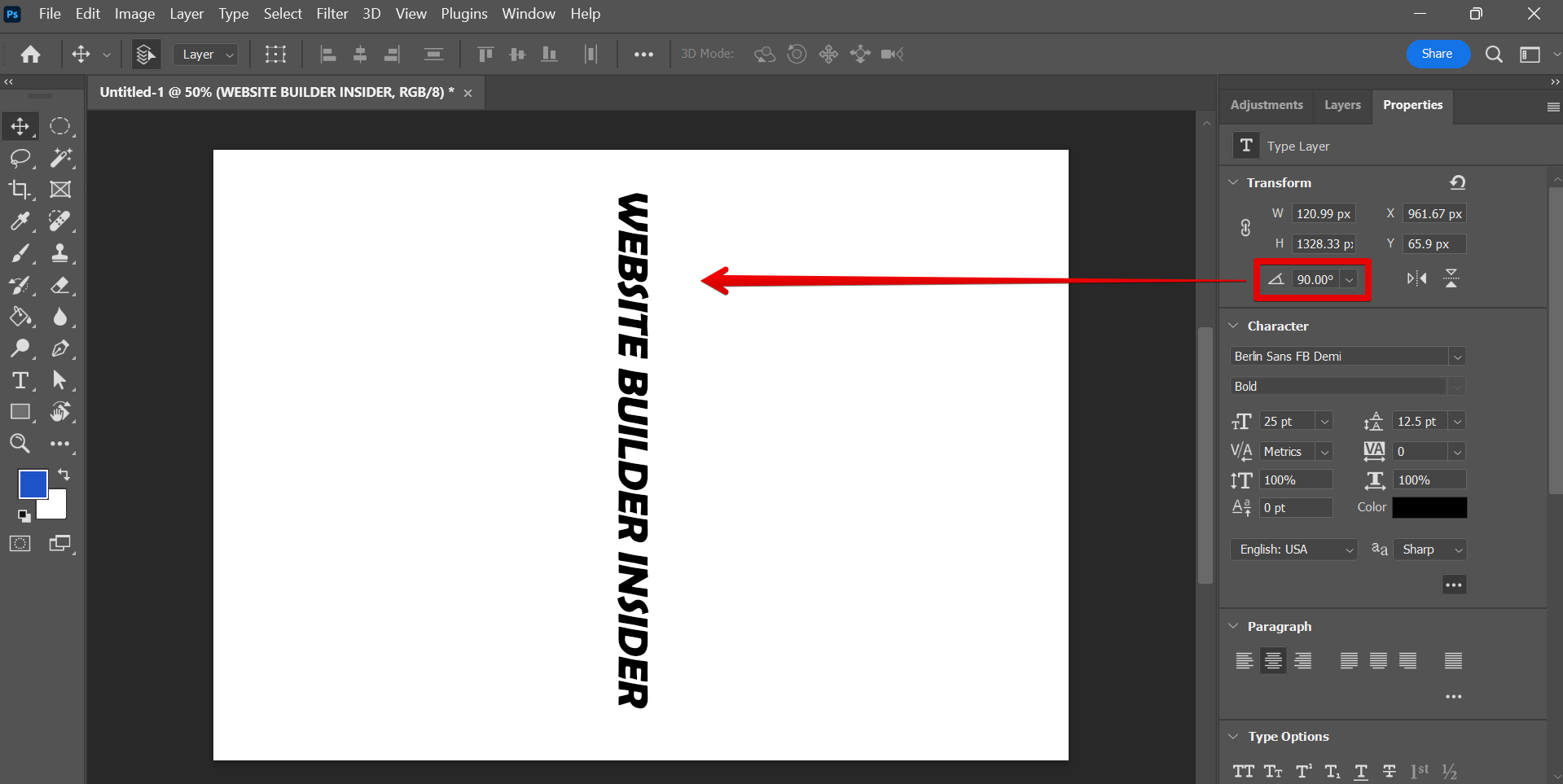Collapse the Character section
The width and height of the screenshot is (1563, 784).
pos(1233,326)
